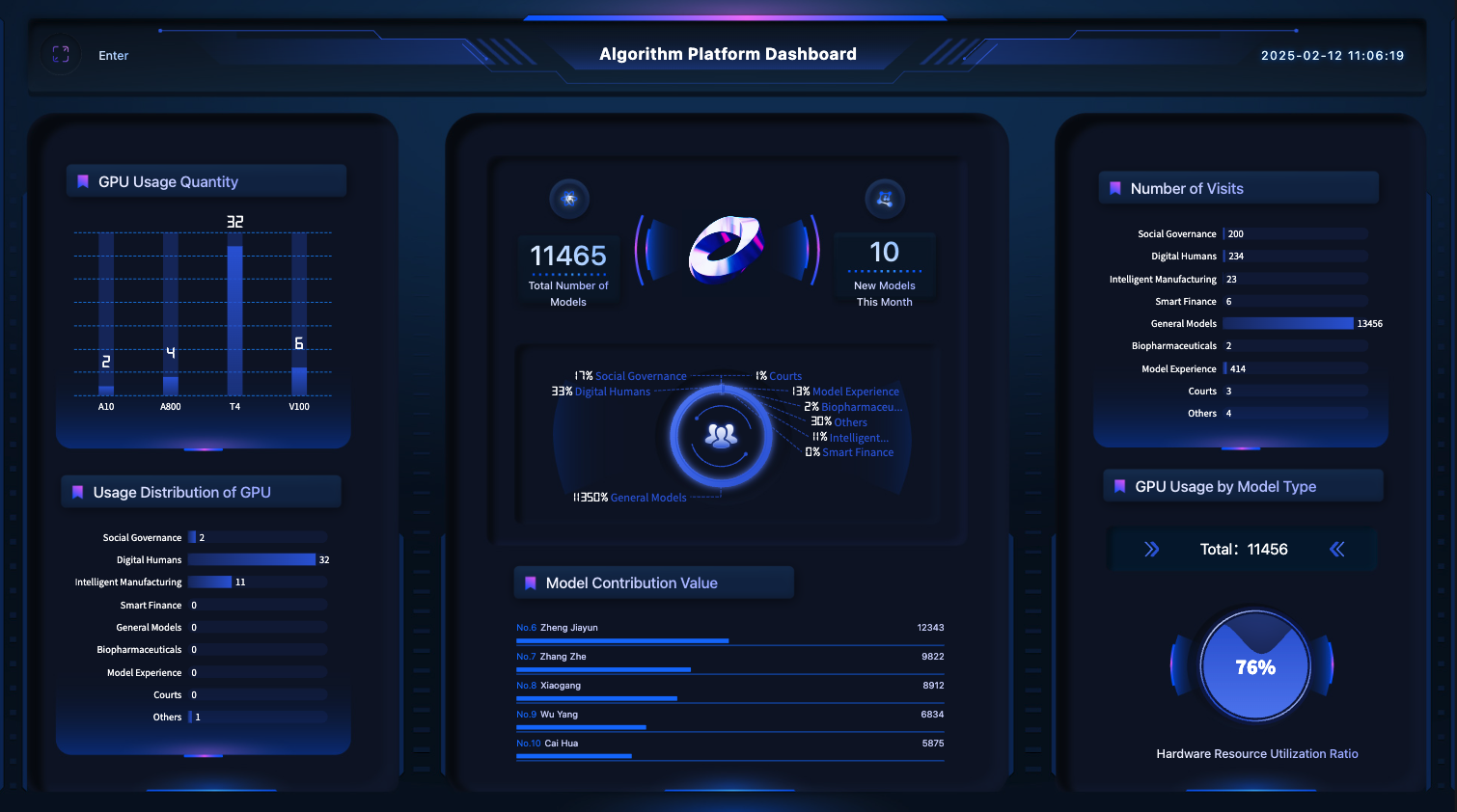Select the T4 bar in GPU chart
The image size is (1457, 812).
(x=234, y=320)
